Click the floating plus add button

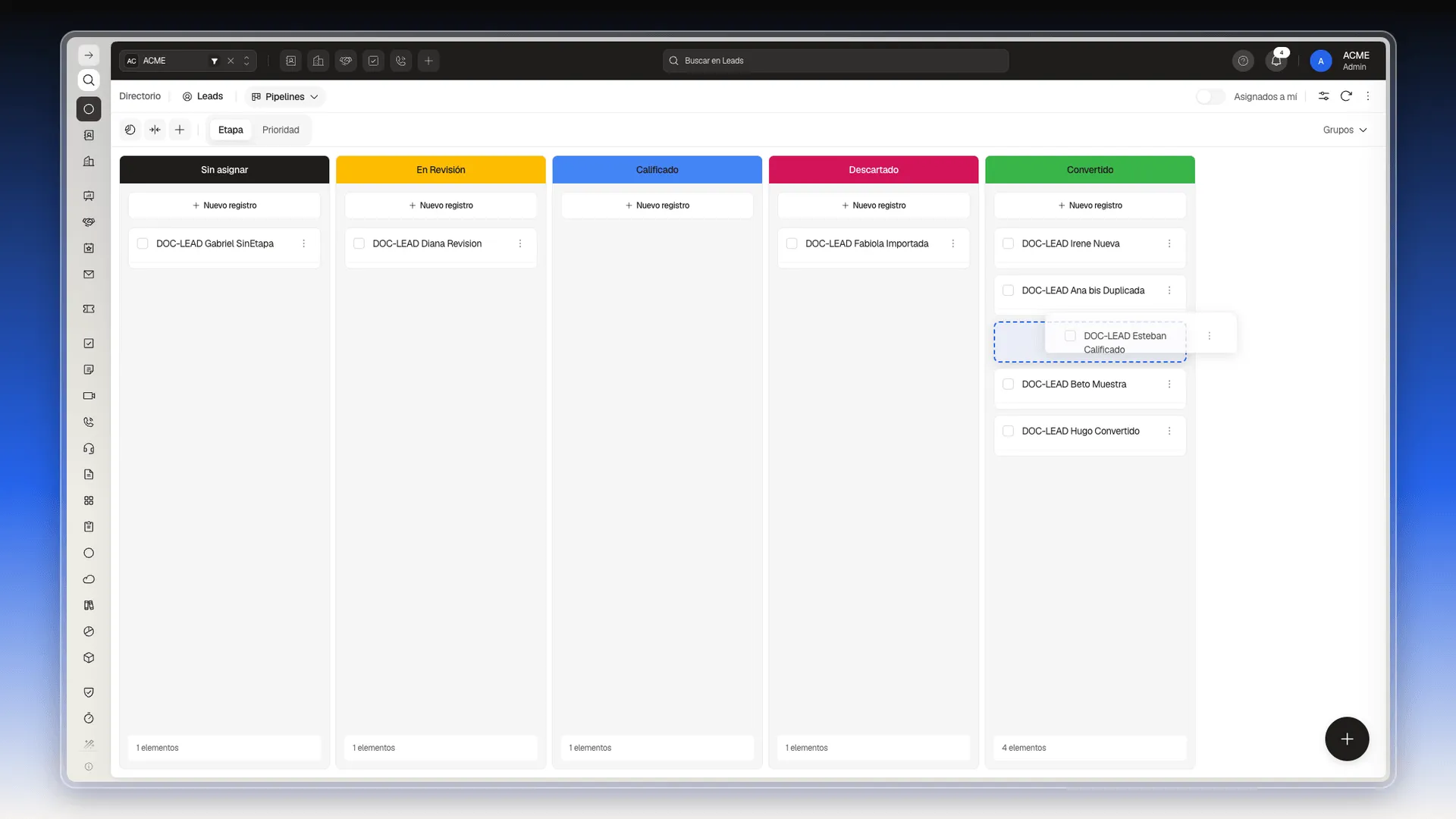click(1347, 739)
